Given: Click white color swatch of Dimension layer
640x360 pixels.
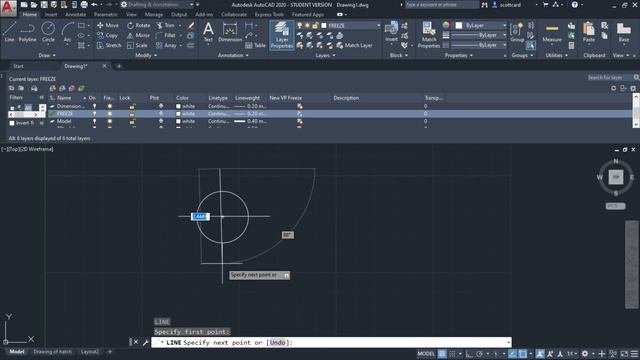Looking at the screenshot, I should pos(178,106).
